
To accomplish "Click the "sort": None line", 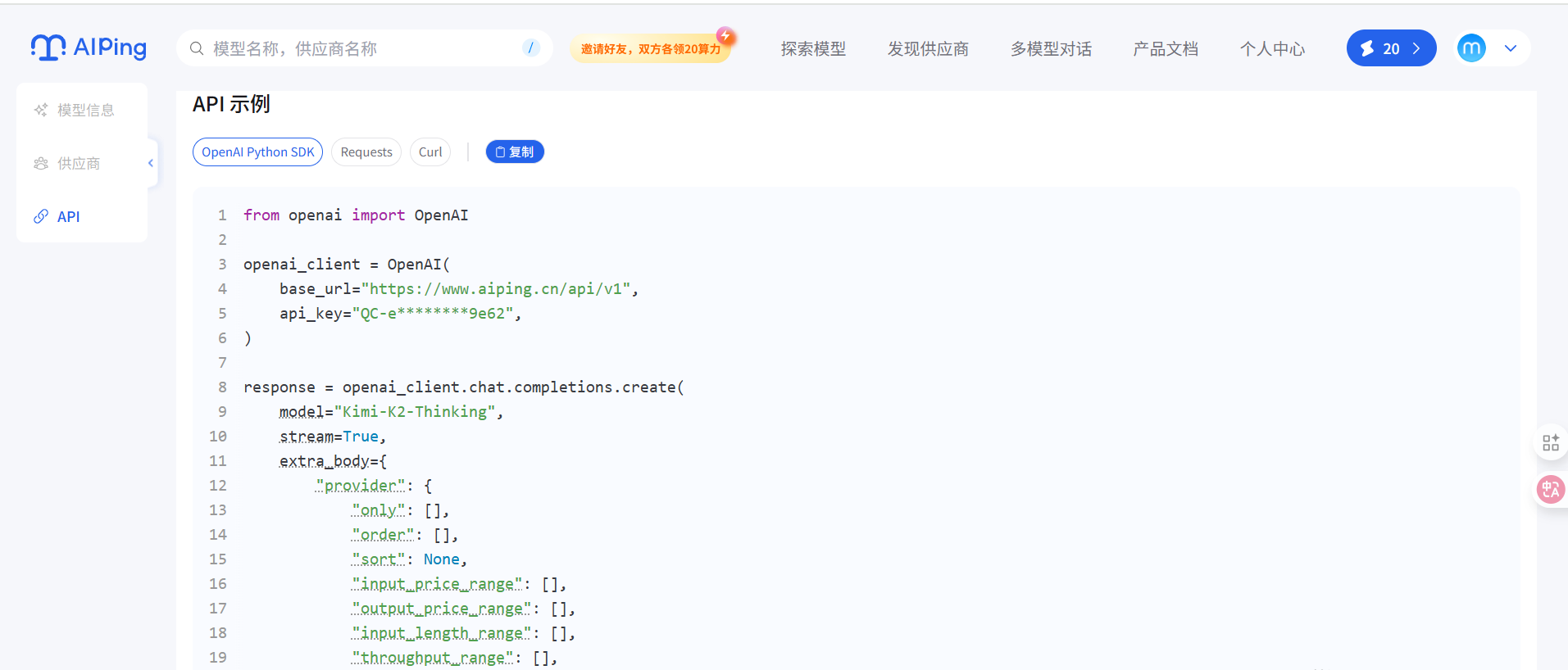I will [x=409, y=559].
